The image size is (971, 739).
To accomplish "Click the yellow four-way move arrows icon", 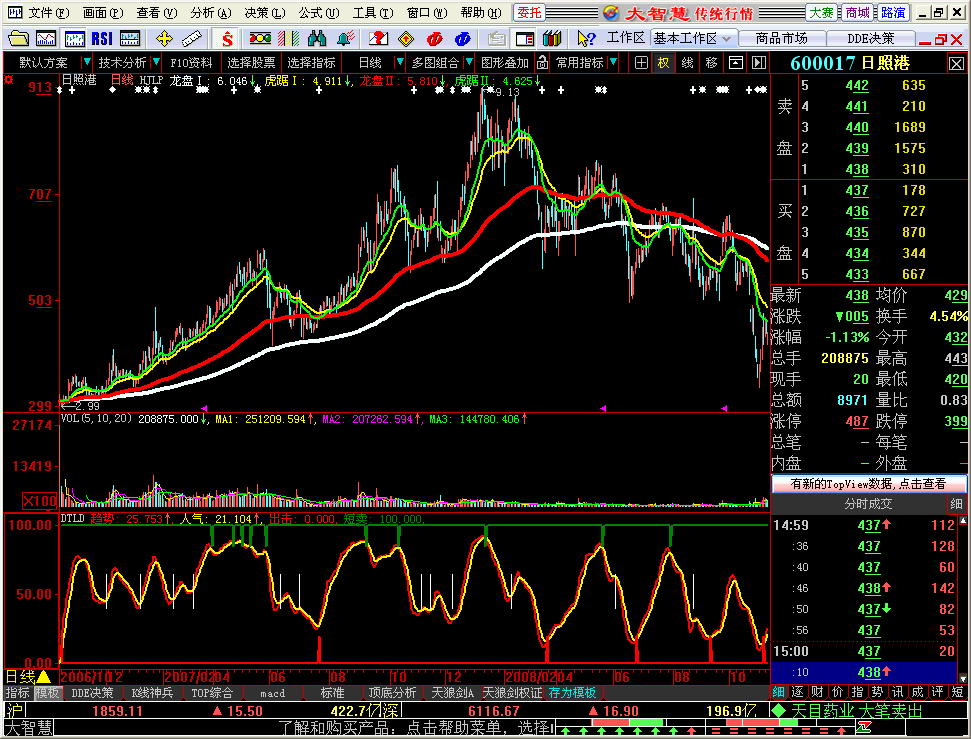I will click(163, 39).
